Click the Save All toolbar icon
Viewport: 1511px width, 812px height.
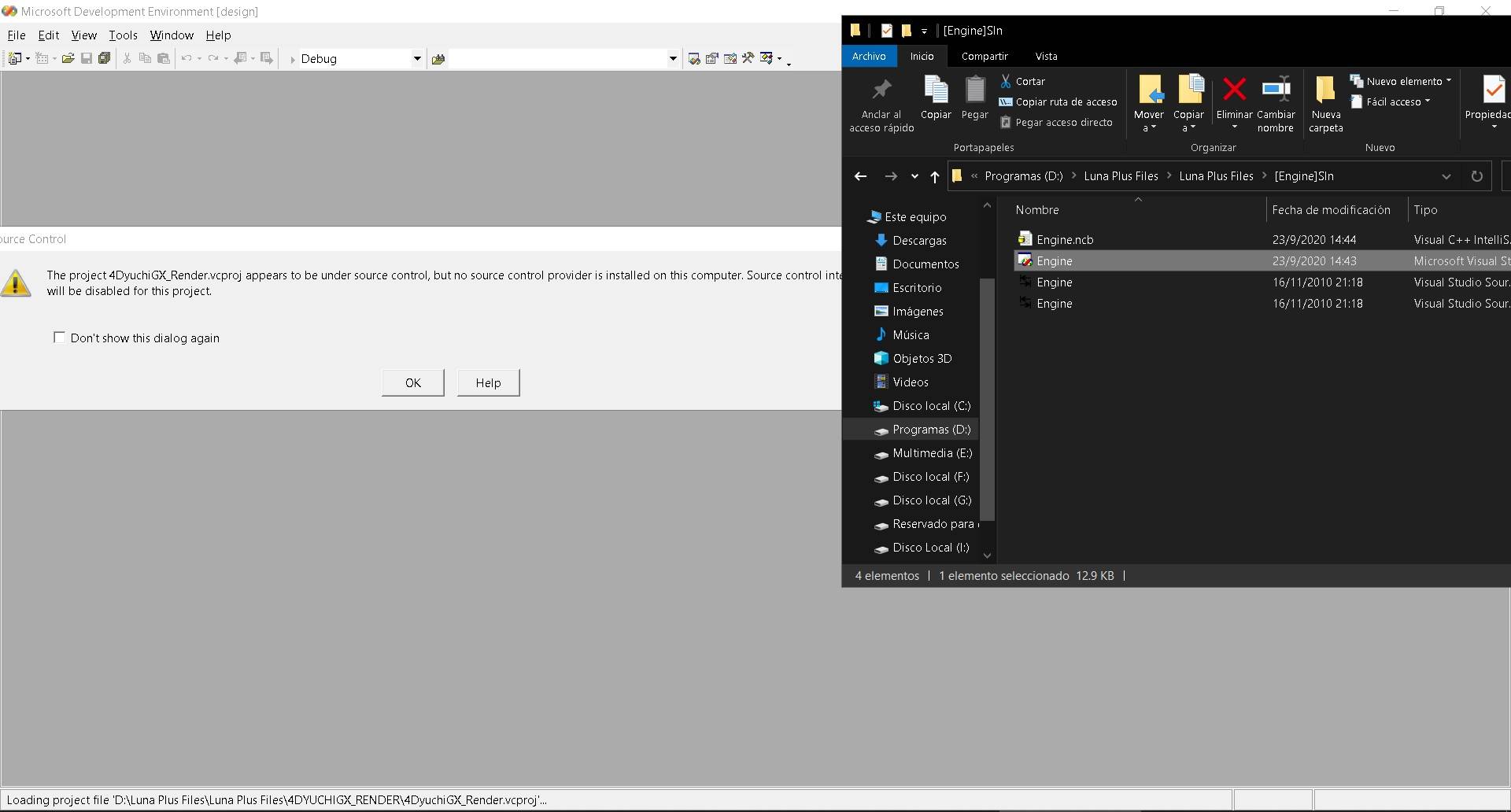point(104,58)
